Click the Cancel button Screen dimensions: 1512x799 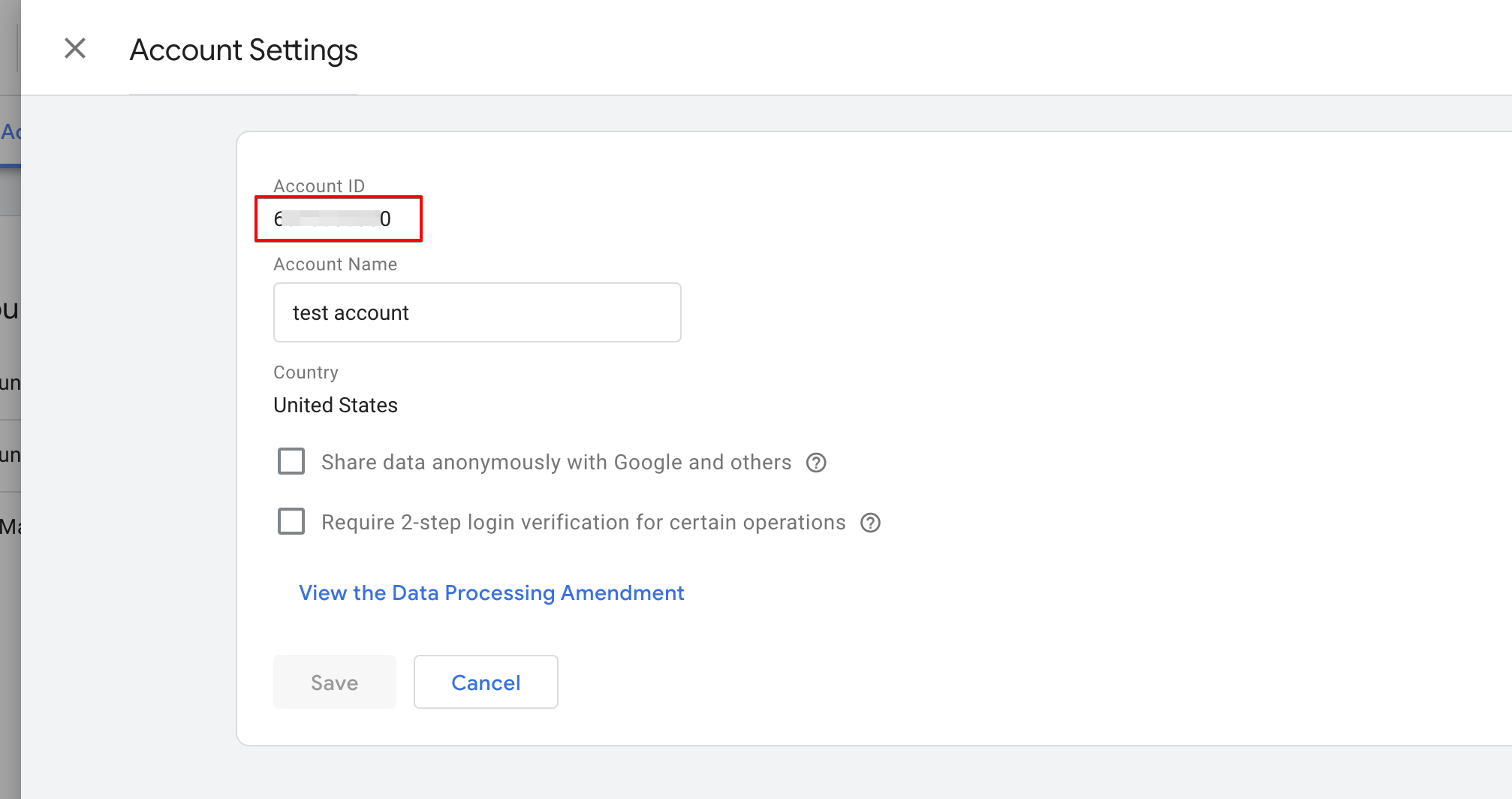(486, 682)
